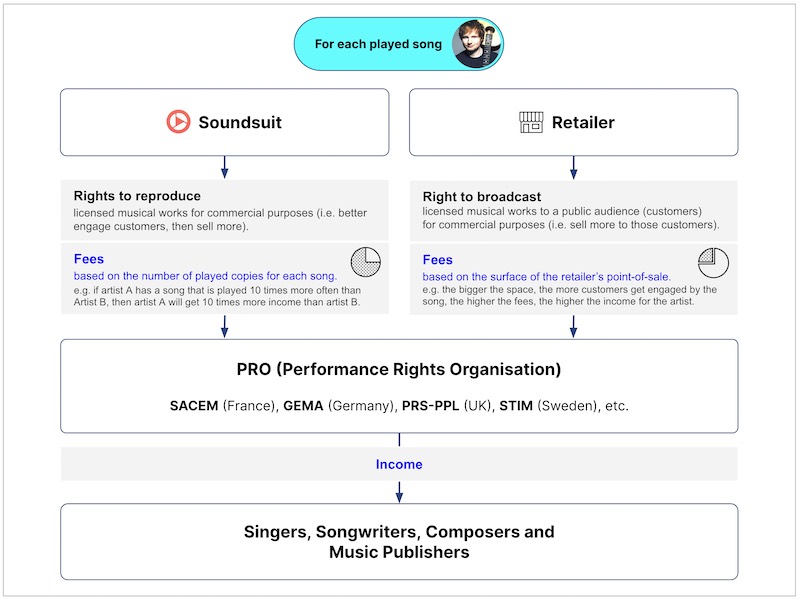Click the pie chart icon beside Retailer fees
The height and width of the screenshot is (601, 800).
[713, 263]
